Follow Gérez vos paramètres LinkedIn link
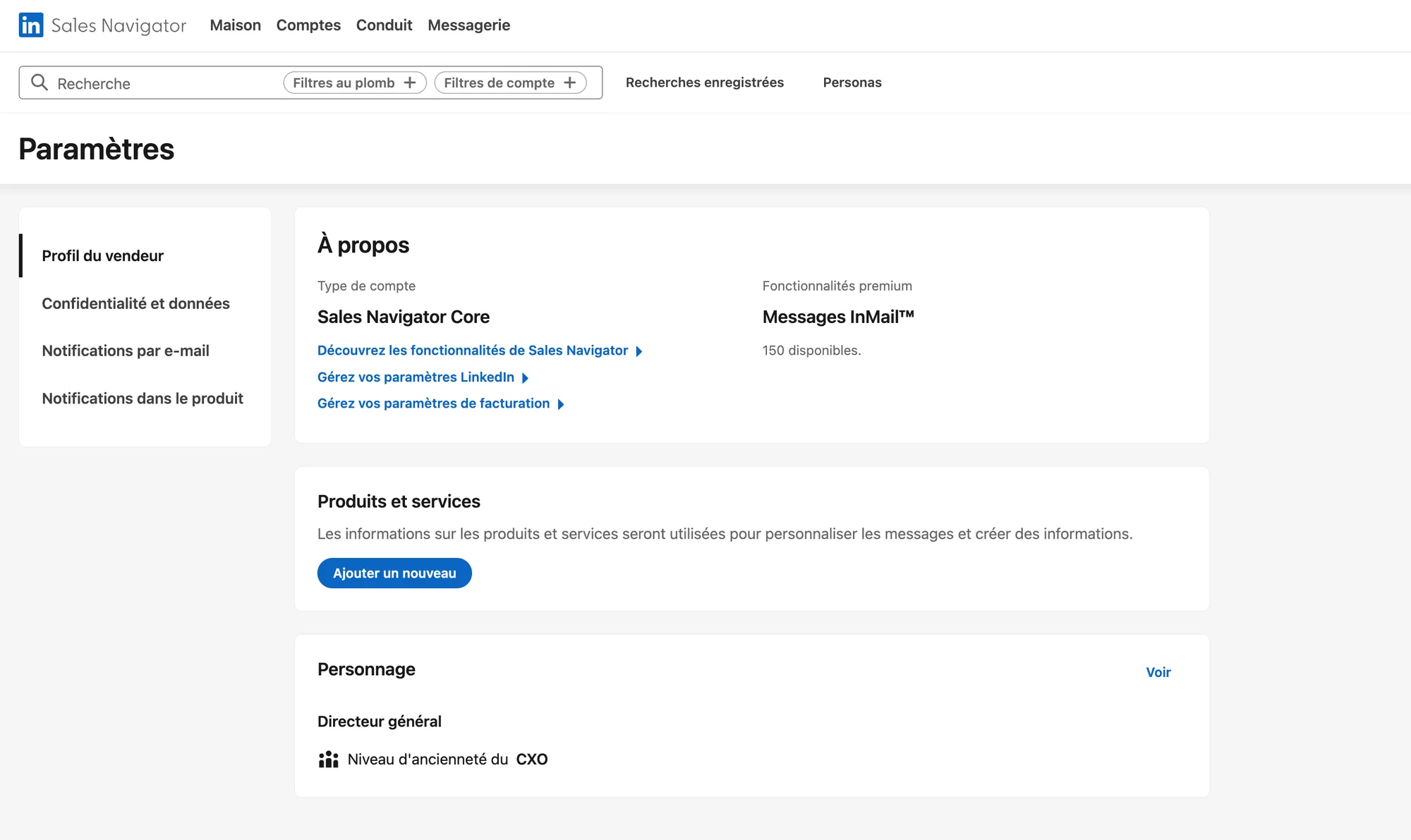1411x840 pixels. [416, 377]
